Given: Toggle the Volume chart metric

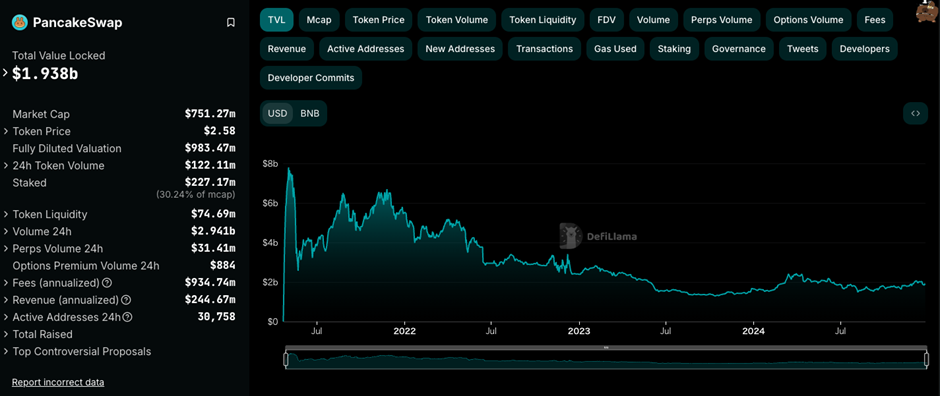Looking at the screenshot, I should point(653,20).
